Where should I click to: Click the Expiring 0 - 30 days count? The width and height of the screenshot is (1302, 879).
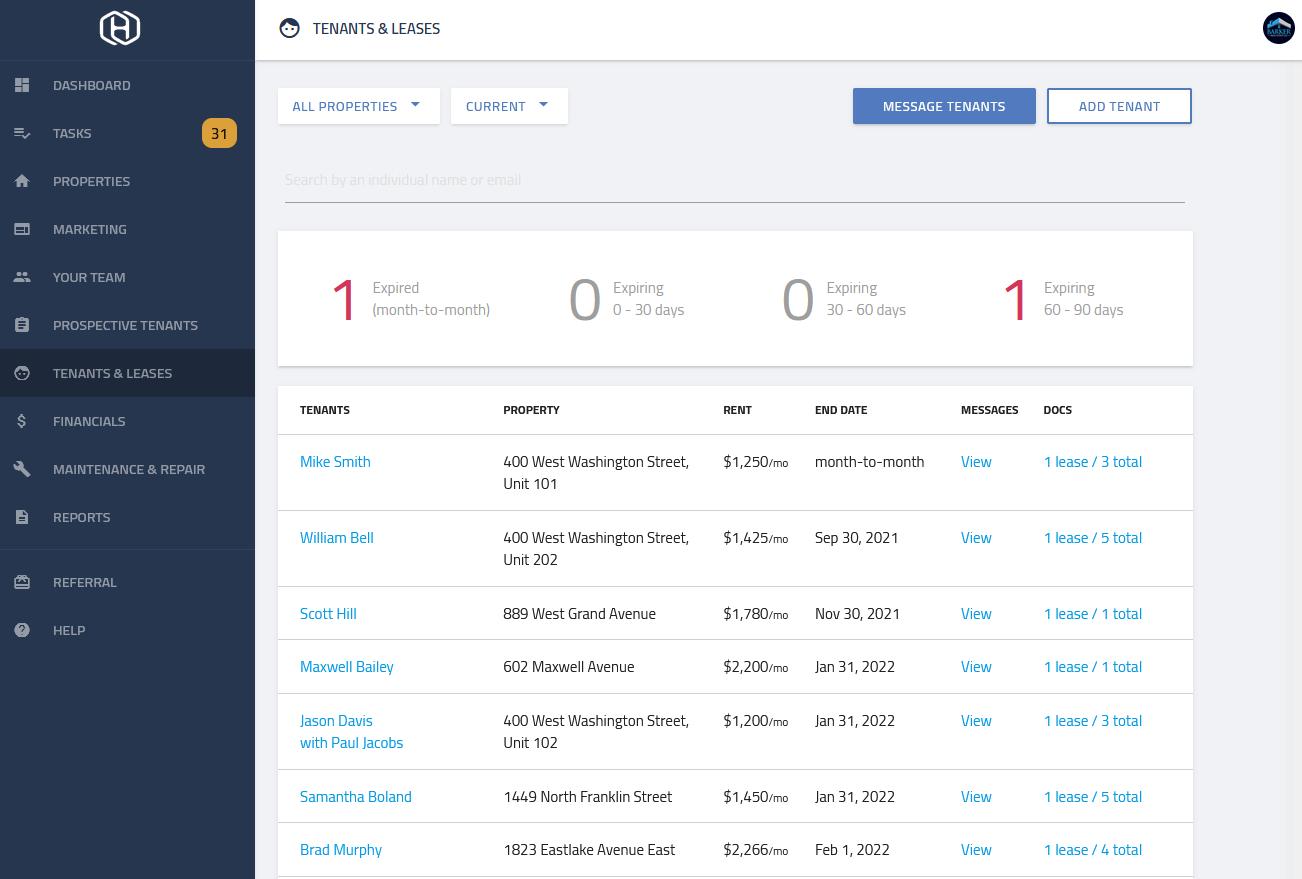(x=585, y=299)
